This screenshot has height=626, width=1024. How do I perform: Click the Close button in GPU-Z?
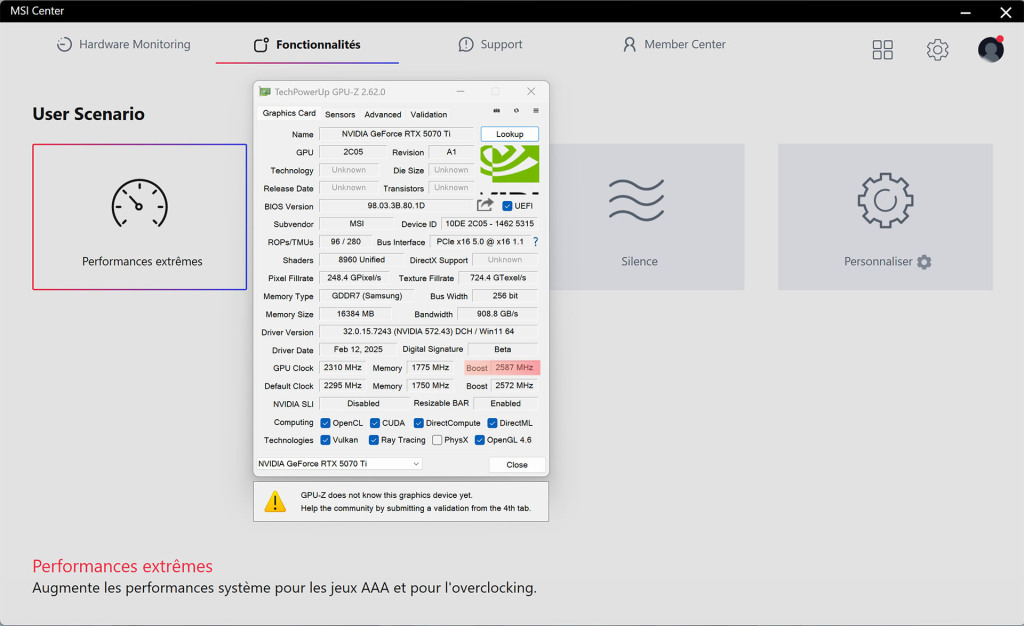517,465
